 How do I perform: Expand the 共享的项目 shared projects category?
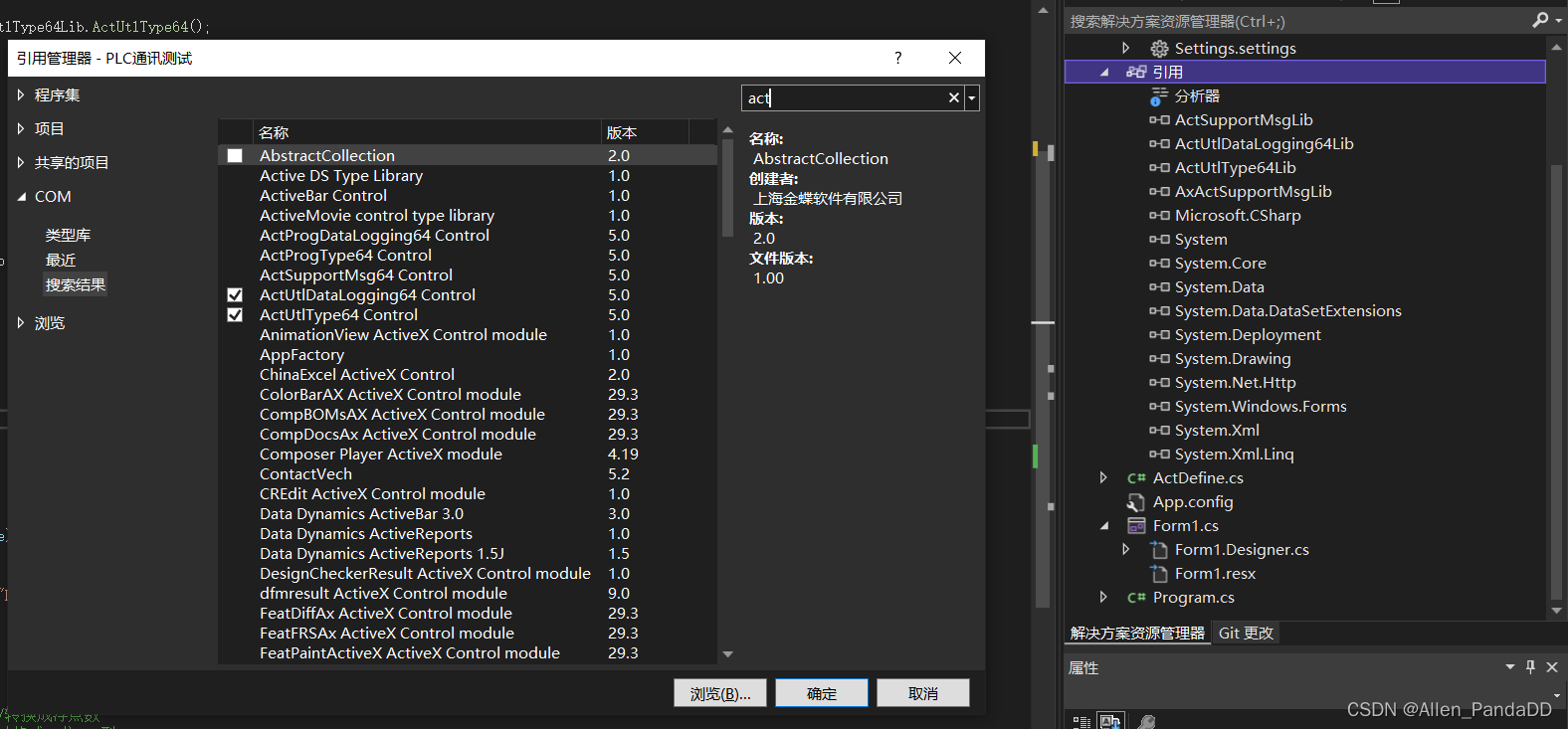(21, 163)
